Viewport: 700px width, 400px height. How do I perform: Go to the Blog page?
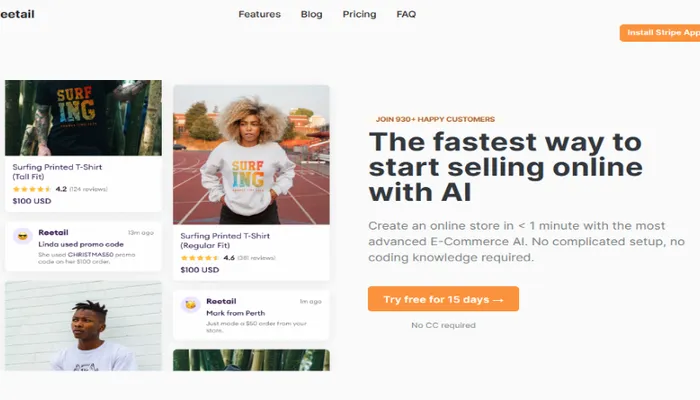coord(311,15)
